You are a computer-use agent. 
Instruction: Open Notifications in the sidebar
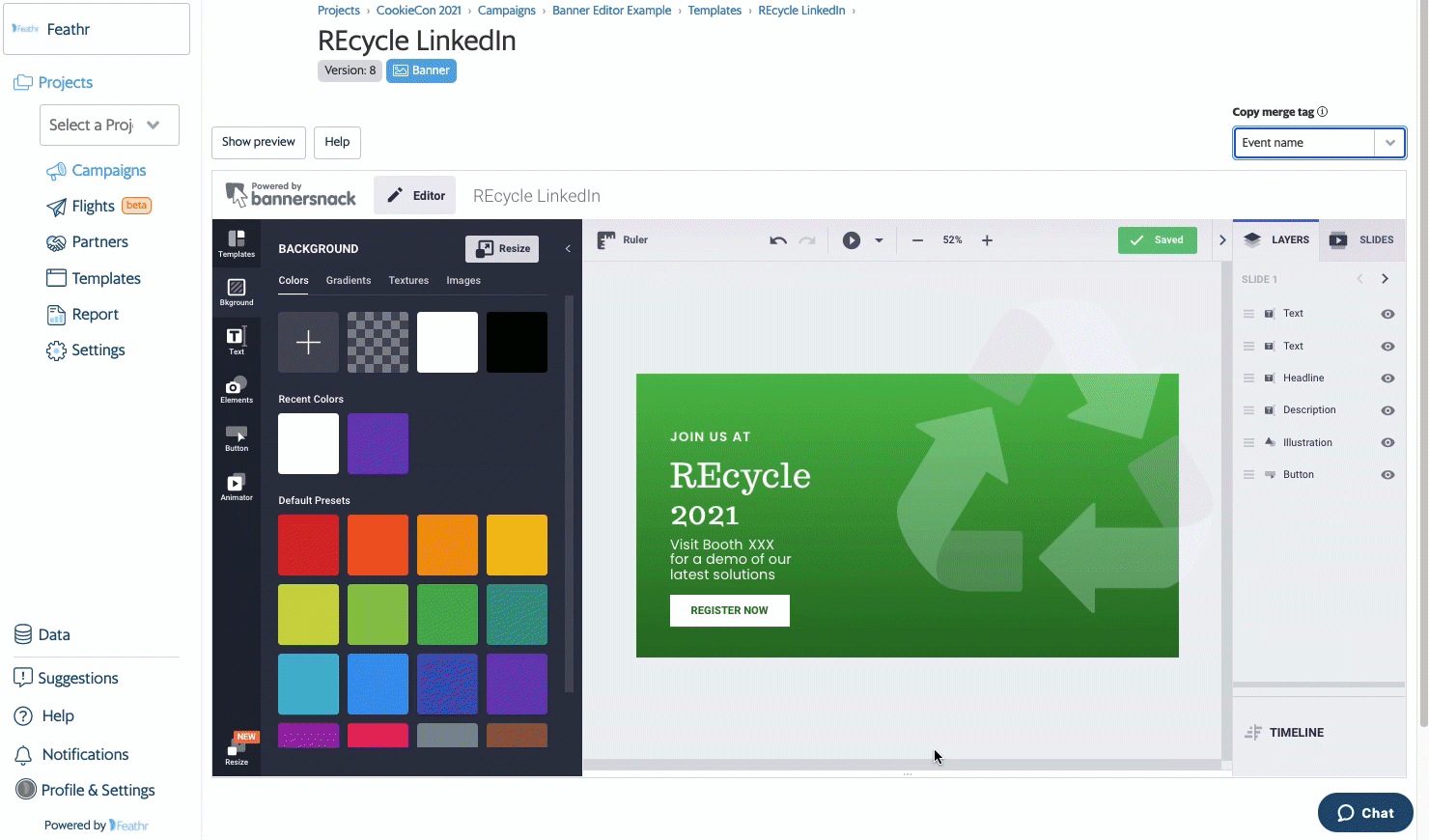click(71, 755)
